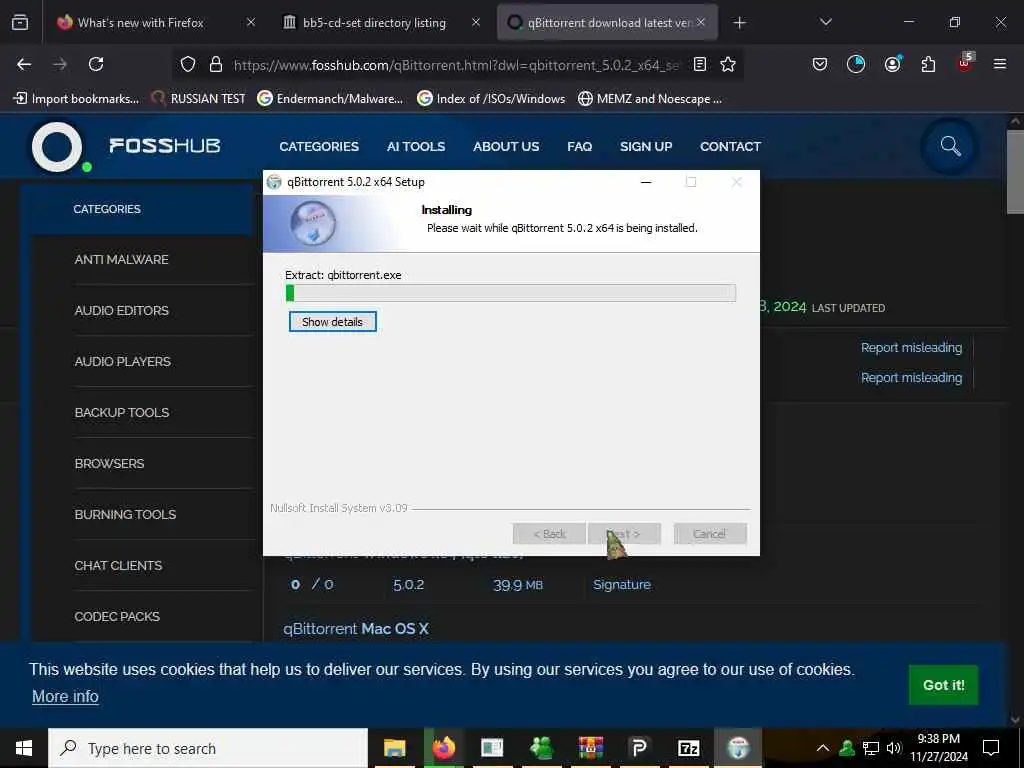Open the Windows Start menu
This screenshot has width=1024, height=768.
(24, 748)
